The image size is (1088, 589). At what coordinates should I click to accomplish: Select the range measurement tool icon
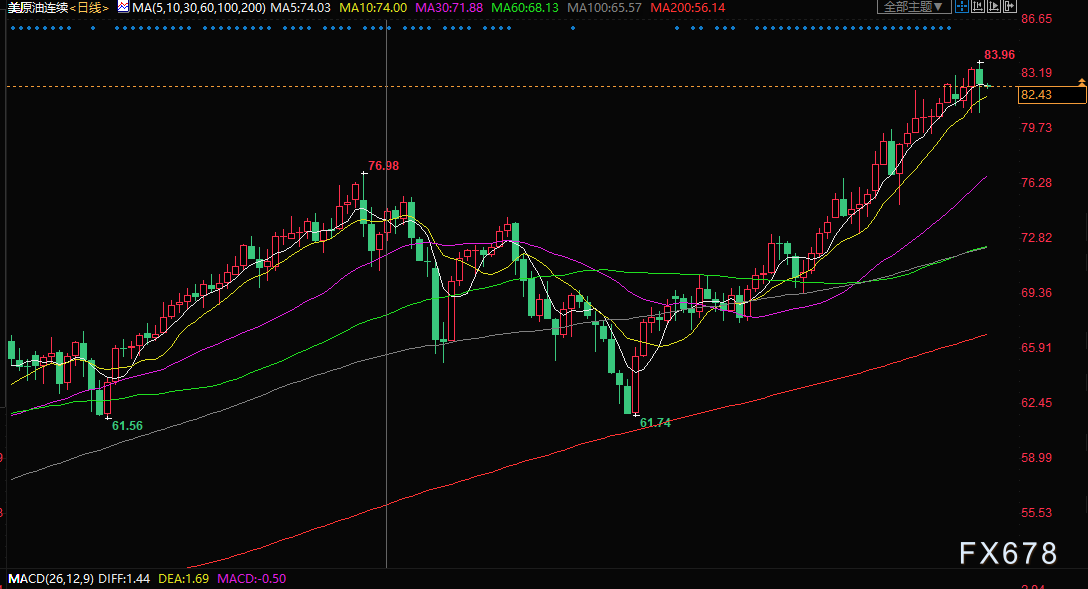(x=978, y=6)
